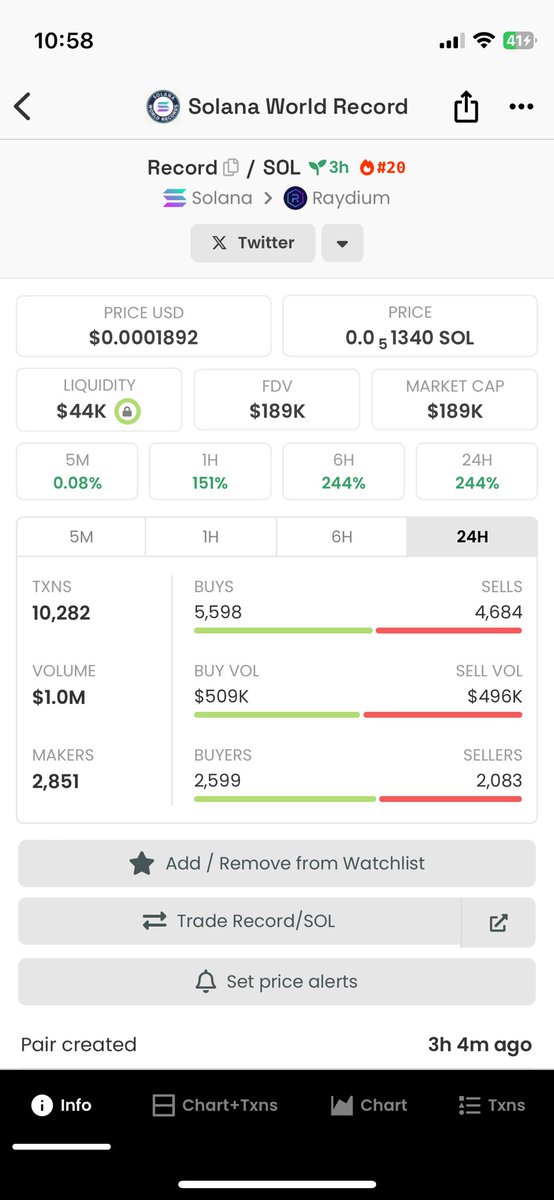Expand the dropdown next to Twitter
Image resolution: width=554 pixels, height=1200 pixels.
342,243
